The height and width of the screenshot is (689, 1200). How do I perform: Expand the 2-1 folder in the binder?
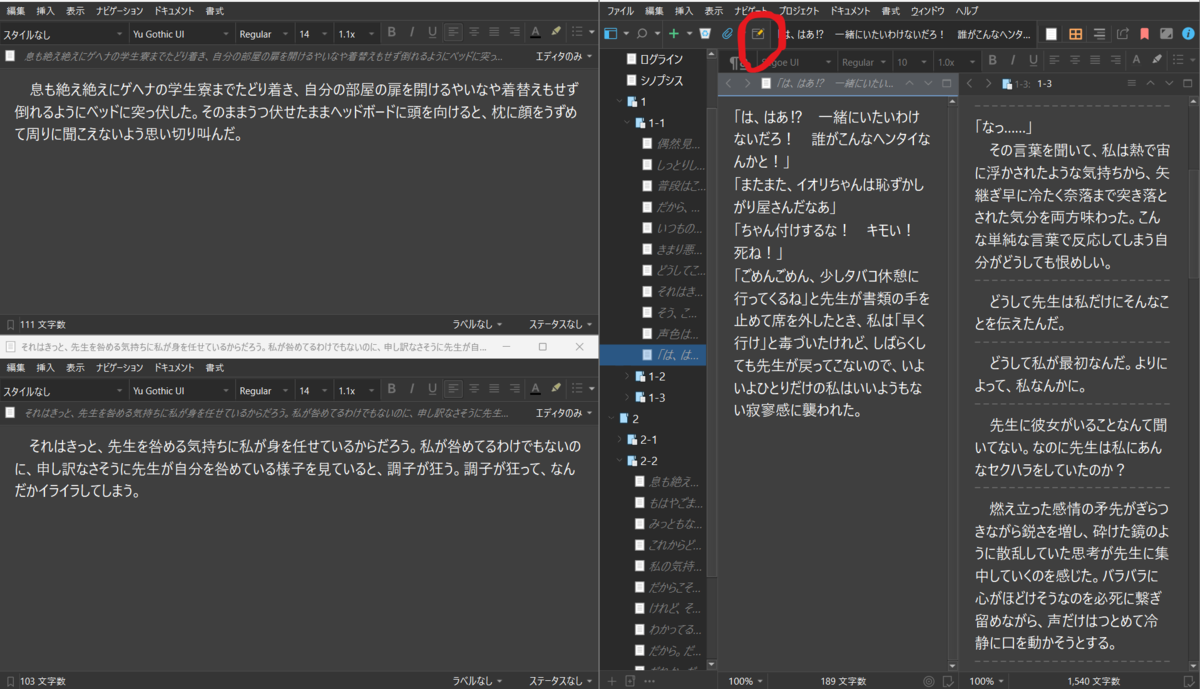pyautogui.click(x=620, y=439)
